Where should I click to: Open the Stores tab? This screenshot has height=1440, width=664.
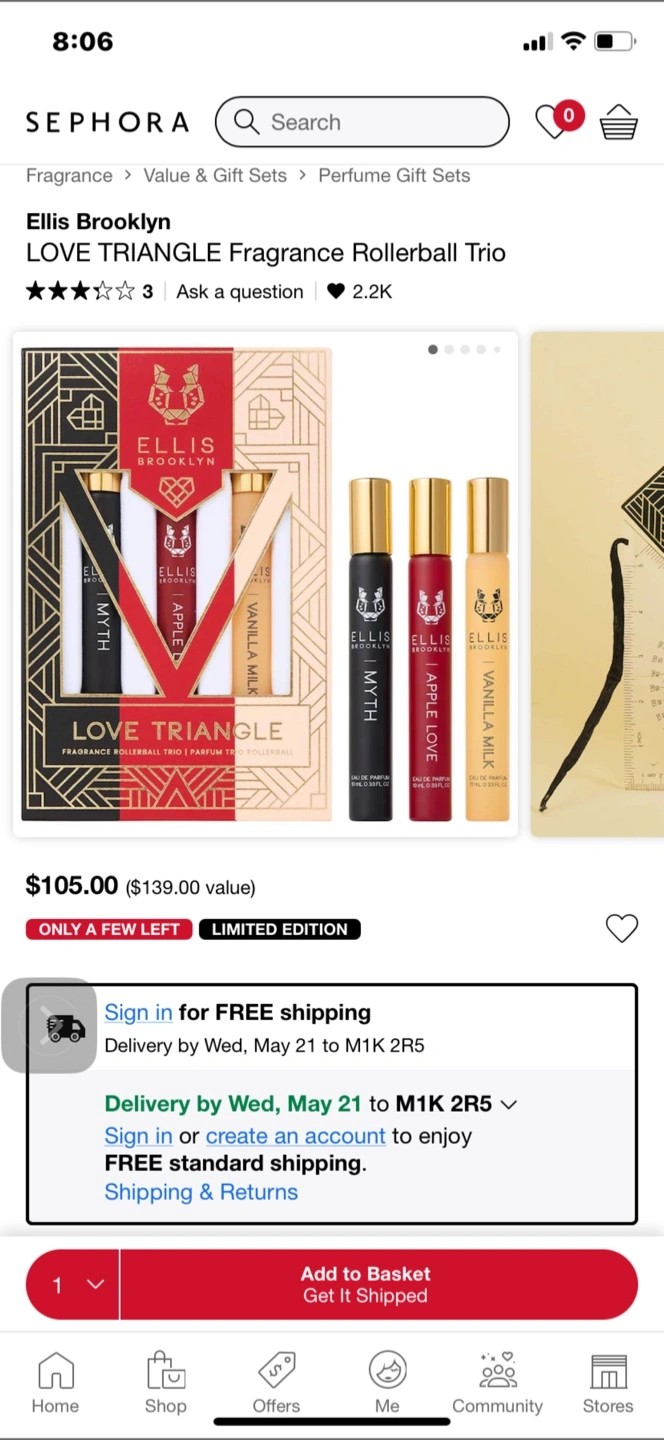[608, 1383]
